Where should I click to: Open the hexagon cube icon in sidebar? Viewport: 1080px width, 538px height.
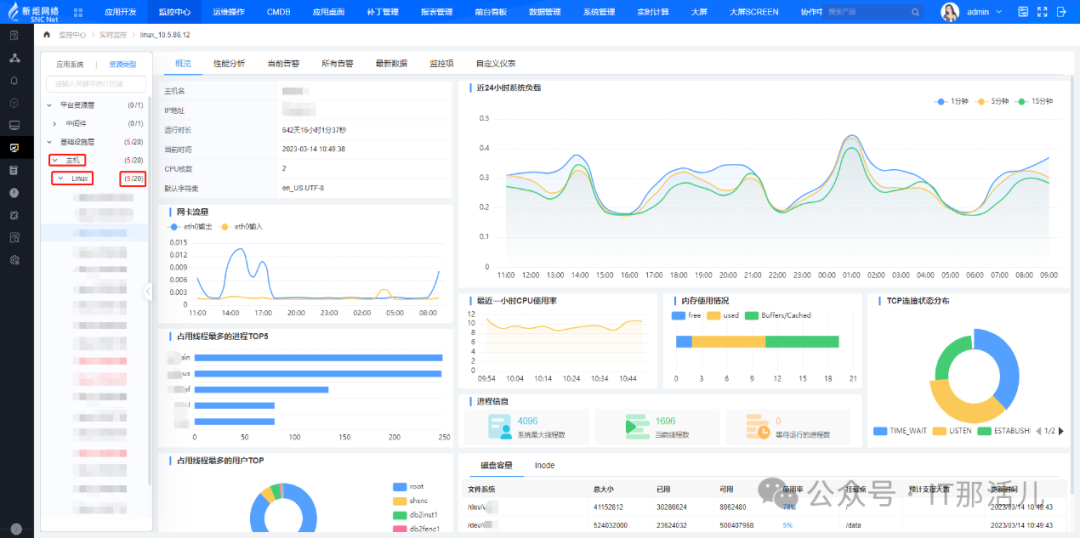(x=14, y=103)
